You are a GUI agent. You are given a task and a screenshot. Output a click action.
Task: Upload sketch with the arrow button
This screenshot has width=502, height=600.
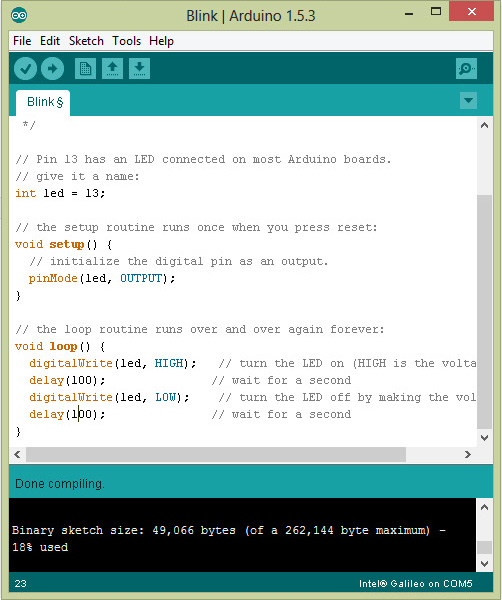(52, 69)
